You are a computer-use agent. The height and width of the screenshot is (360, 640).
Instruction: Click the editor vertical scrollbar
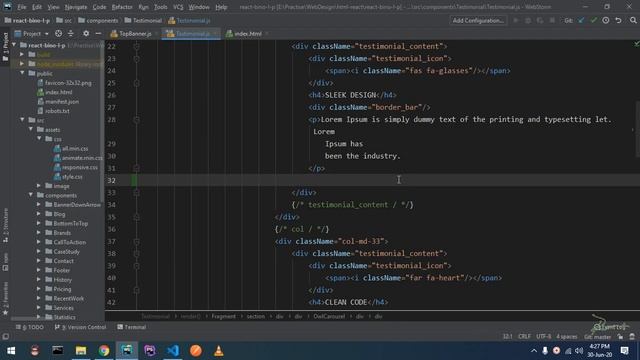637,129
